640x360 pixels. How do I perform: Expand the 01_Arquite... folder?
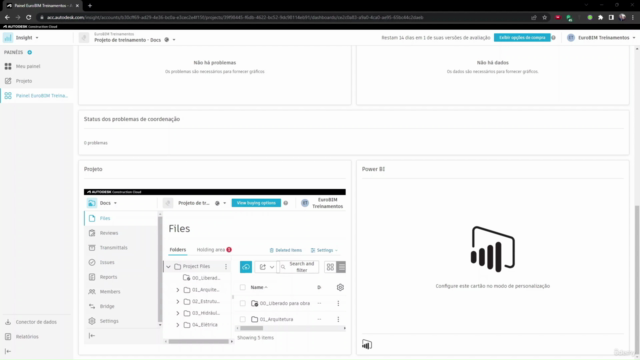[178, 290]
